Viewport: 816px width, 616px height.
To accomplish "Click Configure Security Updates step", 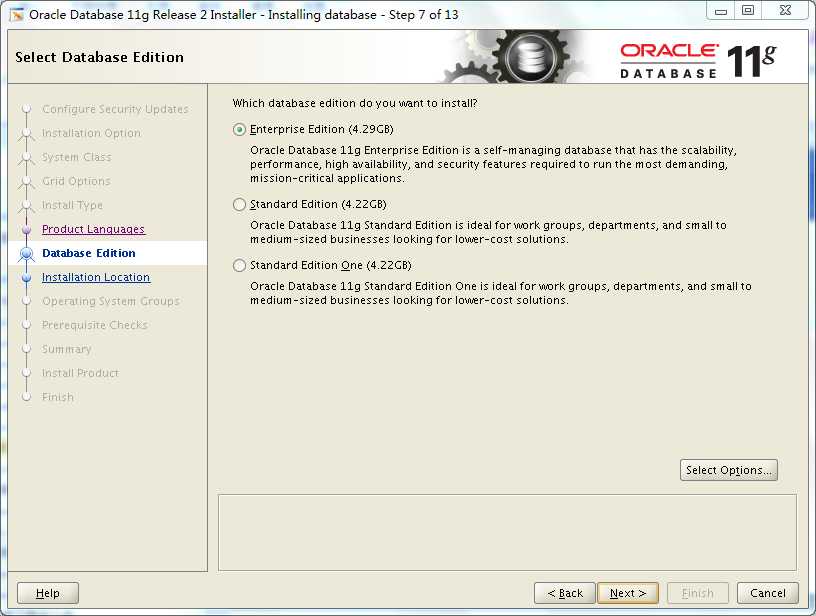I will click(x=115, y=109).
